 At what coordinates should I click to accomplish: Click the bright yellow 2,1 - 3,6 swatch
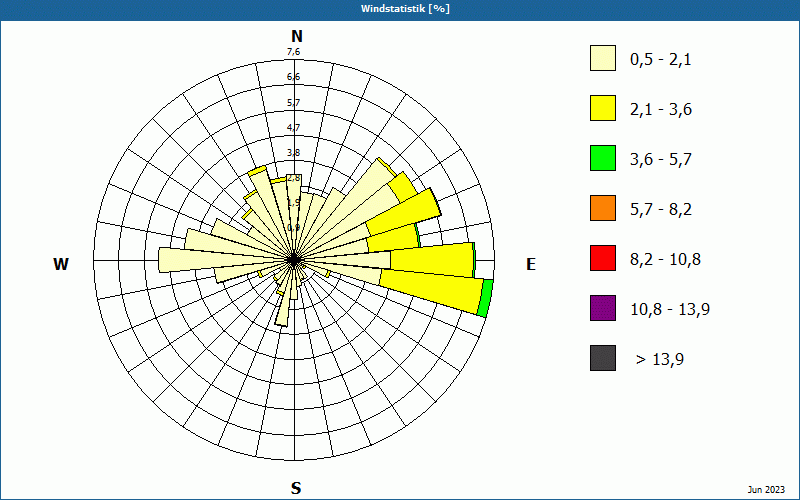pyautogui.click(x=603, y=108)
